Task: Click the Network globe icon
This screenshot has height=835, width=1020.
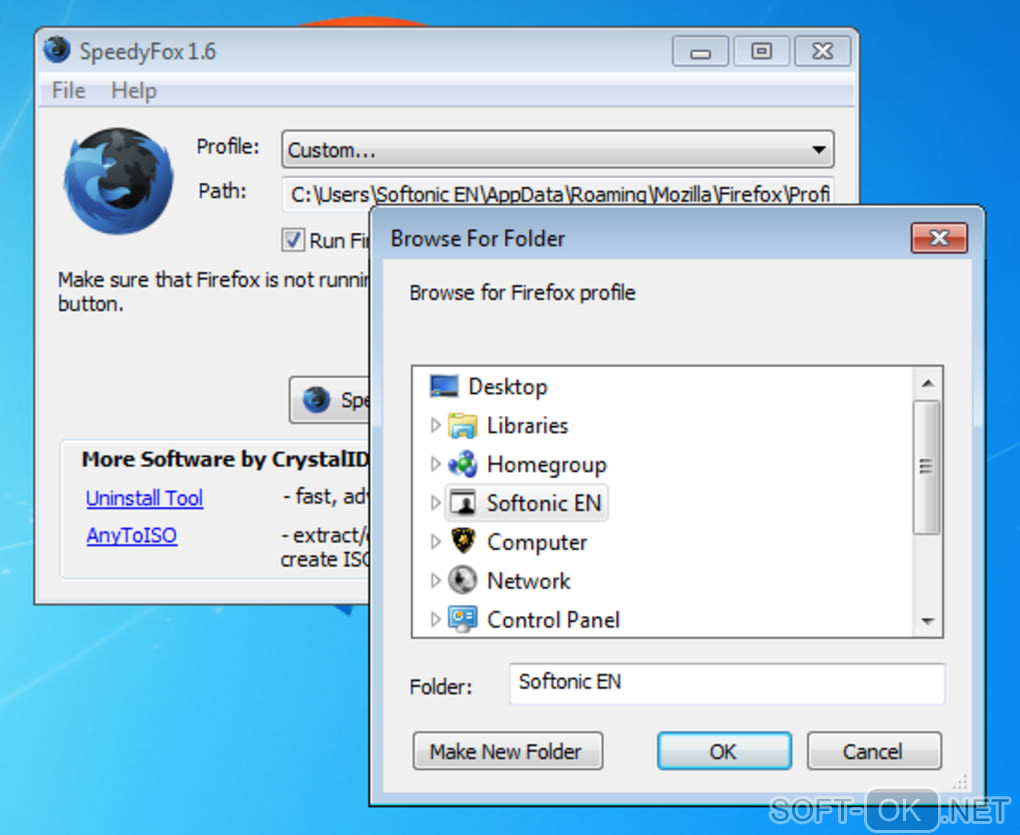Action: tap(463, 580)
